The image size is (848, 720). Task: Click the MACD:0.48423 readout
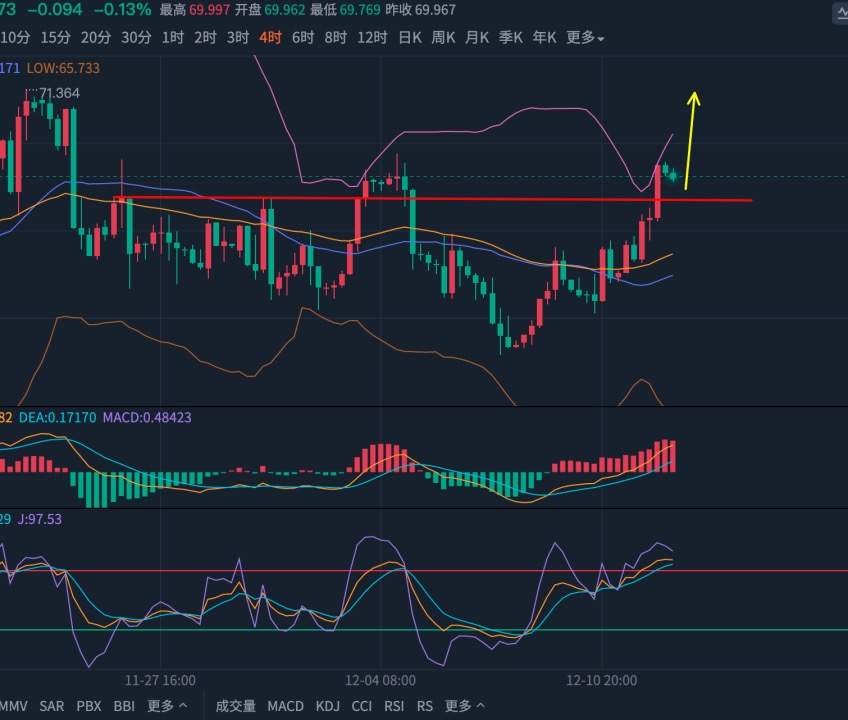147,418
